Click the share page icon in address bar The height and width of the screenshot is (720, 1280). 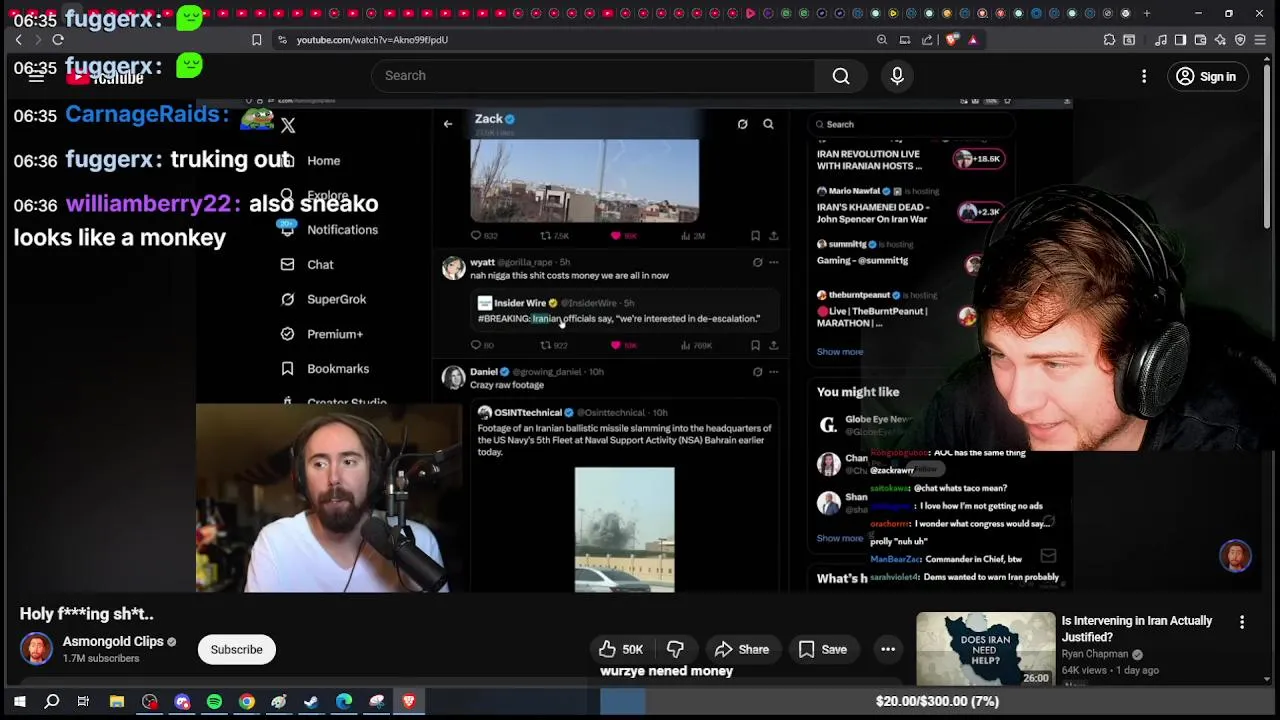(927, 40)
